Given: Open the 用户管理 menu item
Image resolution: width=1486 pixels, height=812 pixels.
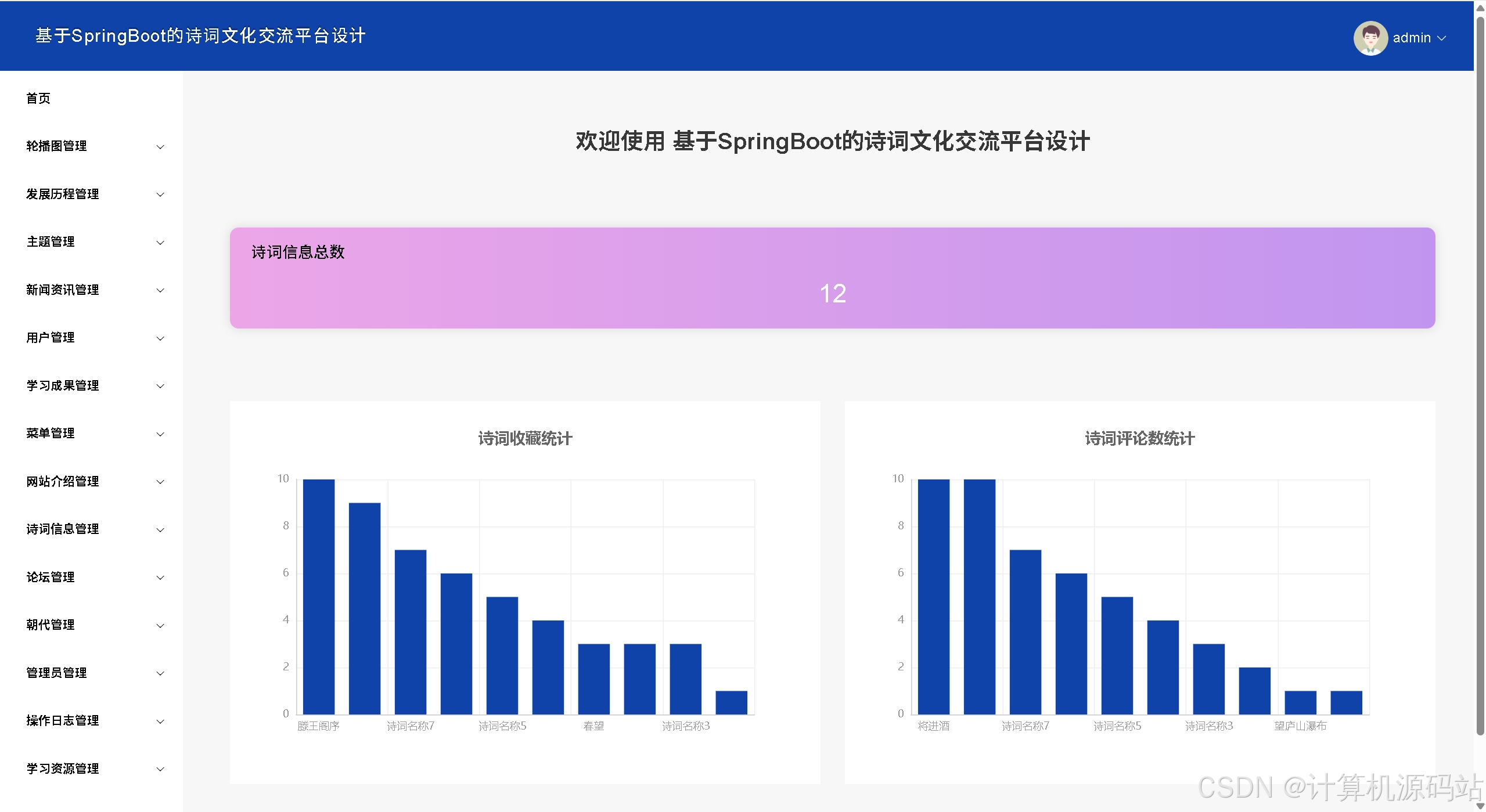Looking at the screenshot, I should pyautogui.click(x=92, y=338).
